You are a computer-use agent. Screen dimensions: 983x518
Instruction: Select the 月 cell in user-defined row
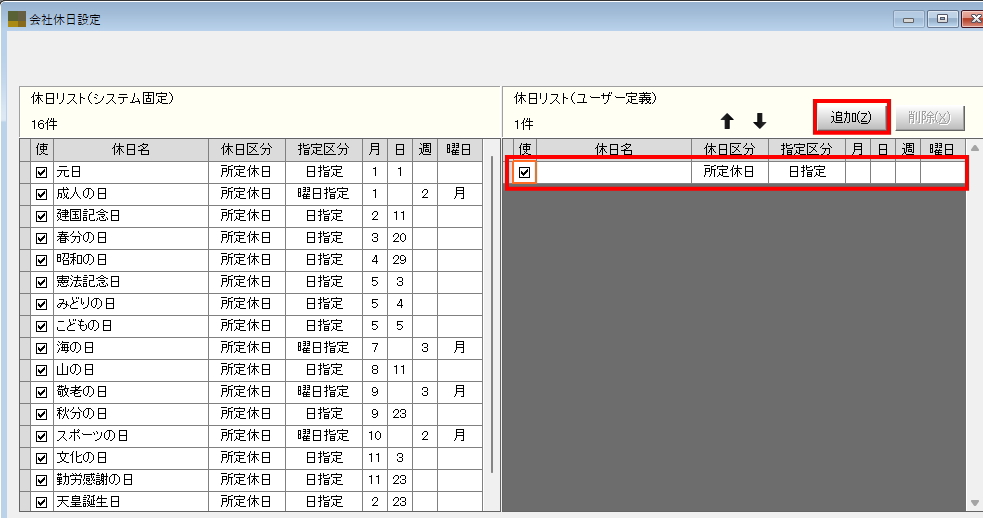(857, 172)
